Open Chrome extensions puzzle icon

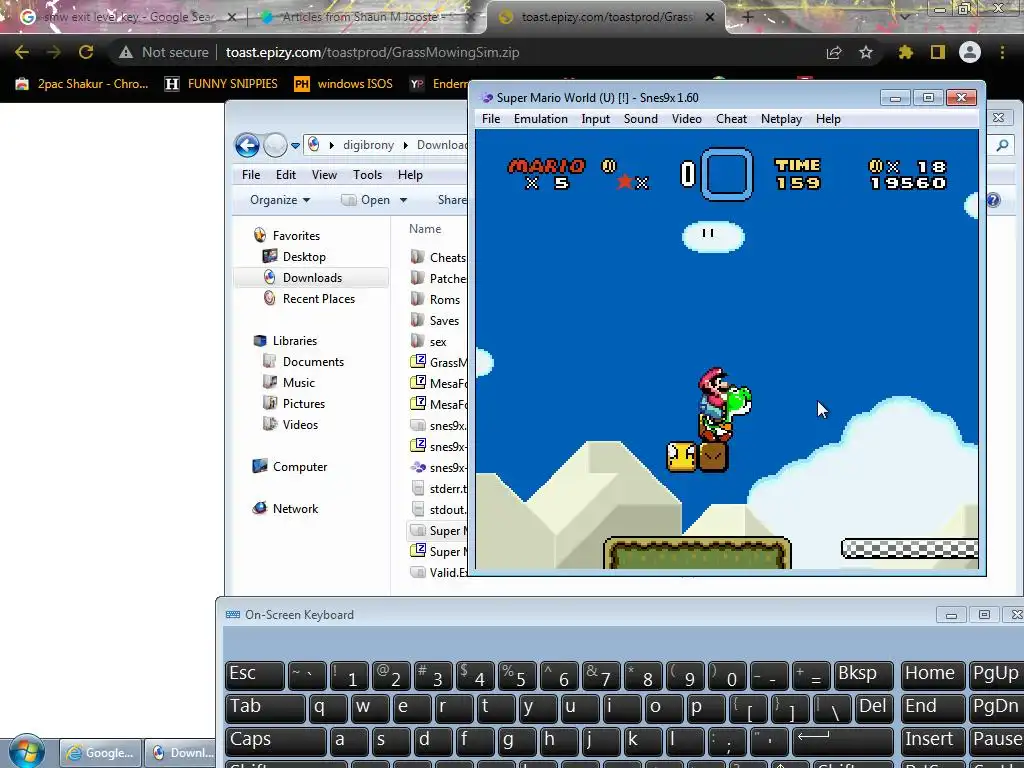(x=905, y=52)
